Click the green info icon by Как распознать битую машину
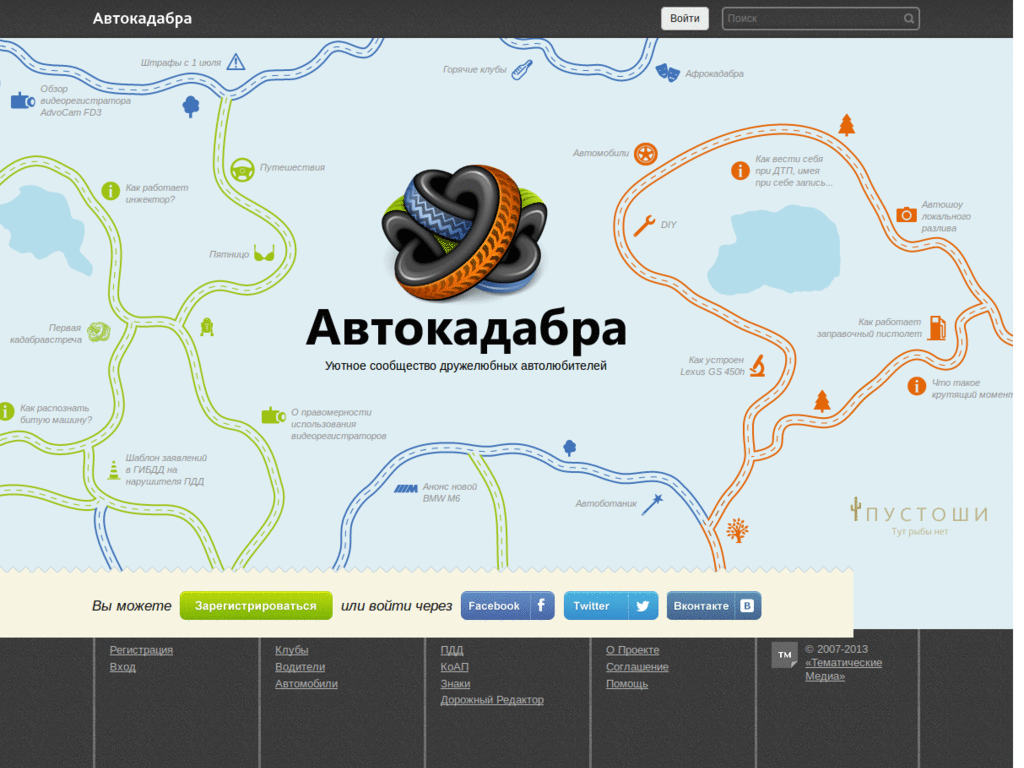Image resolution: width=1024 pixels, height=768 pixels. [7, 411]
